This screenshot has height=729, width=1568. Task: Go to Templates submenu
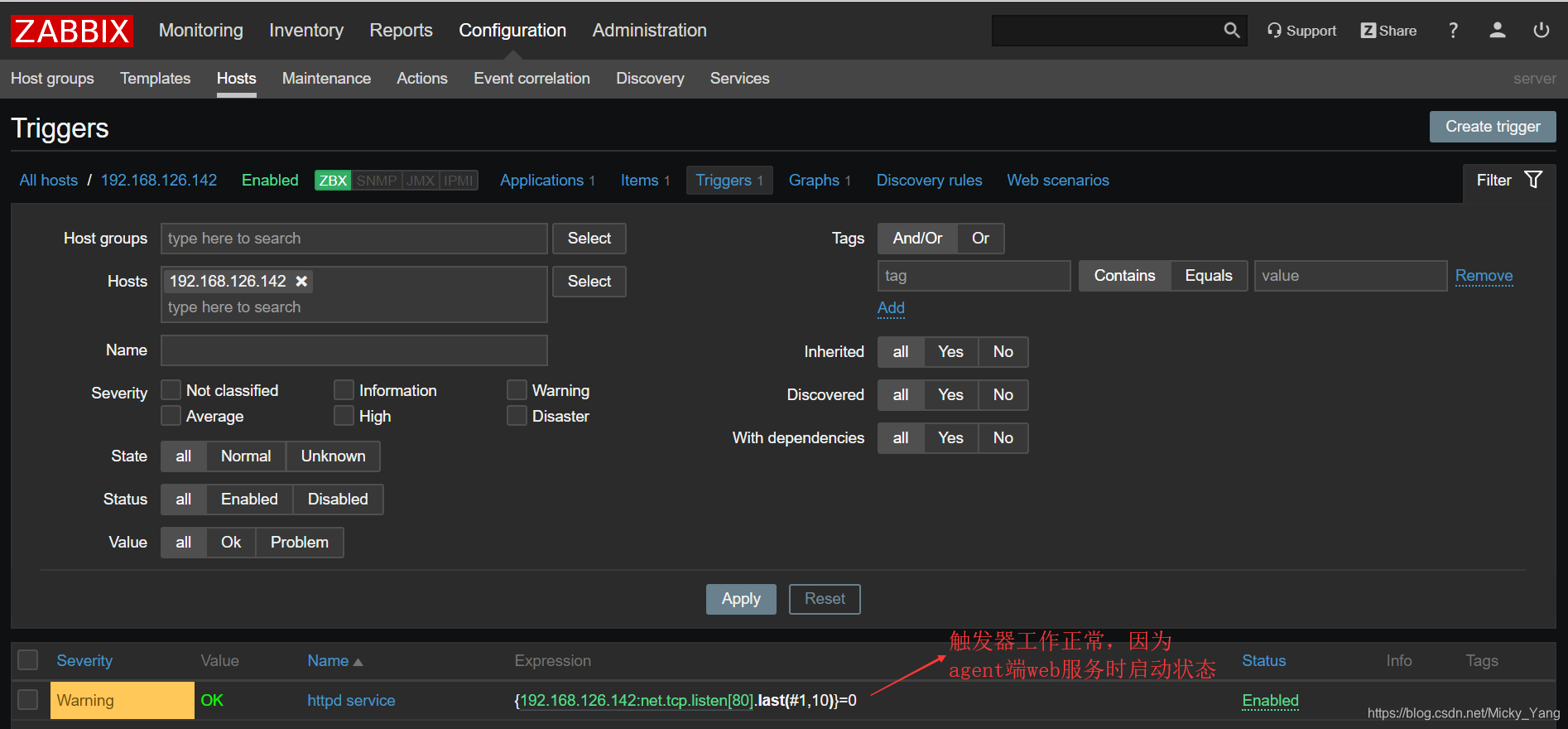pyautogui.click(x=155, y=79)
